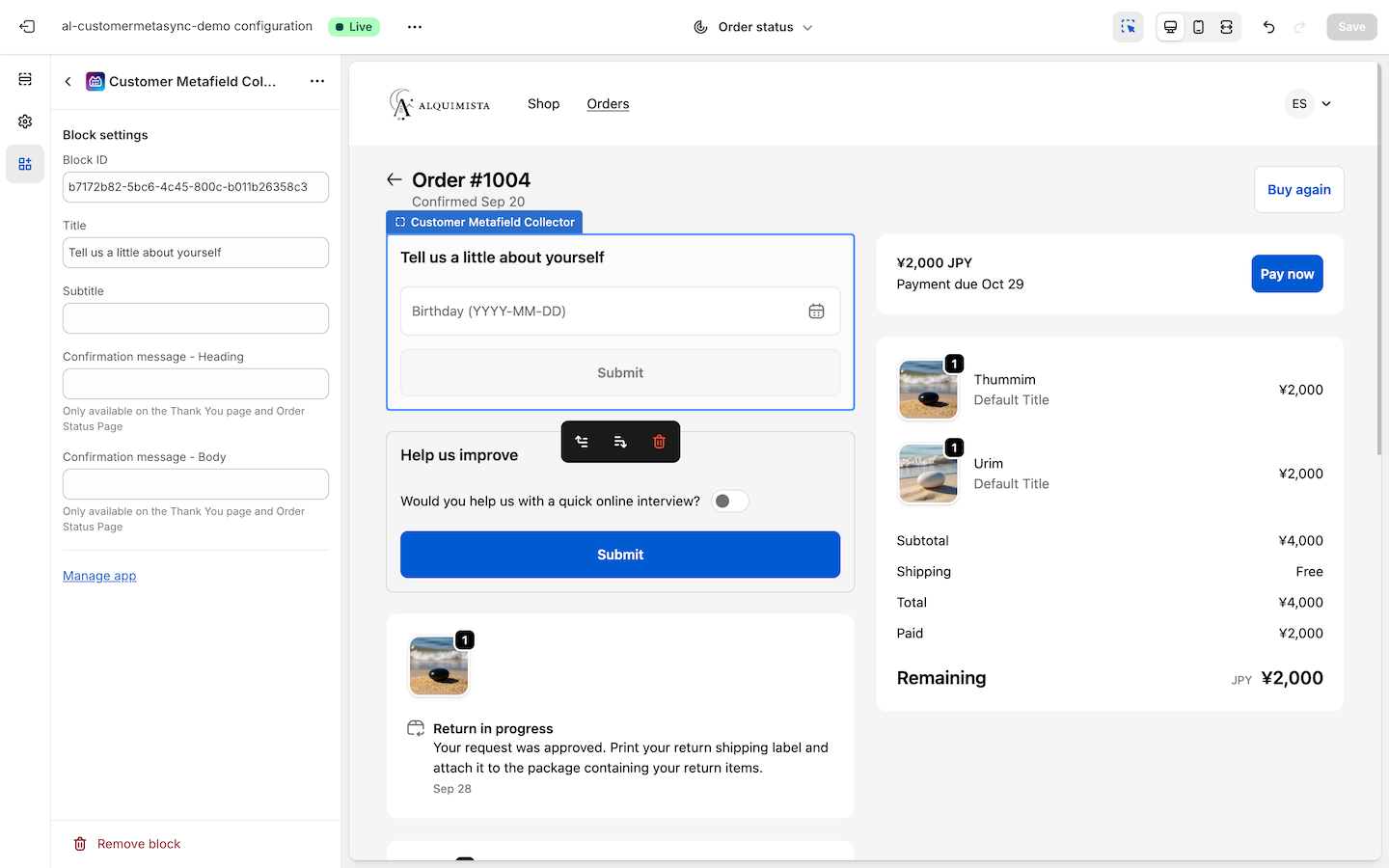This screenshot has width=1389, height=868.
Task: Select the sections sidebar icon
Action: point(24,79)
